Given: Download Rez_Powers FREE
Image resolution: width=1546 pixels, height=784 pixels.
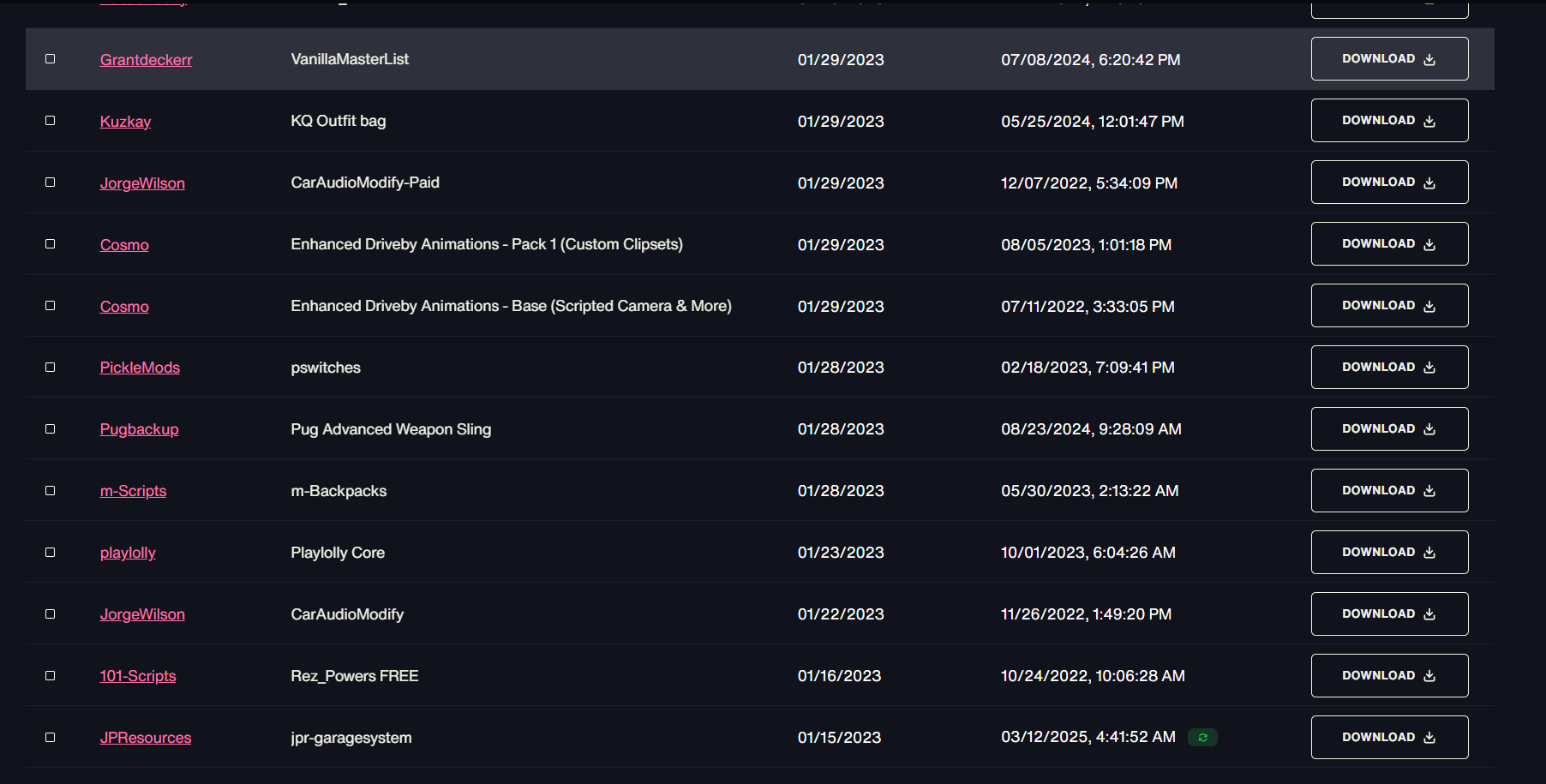Looking at the screenshot, I should click(x=1389, y=676).
